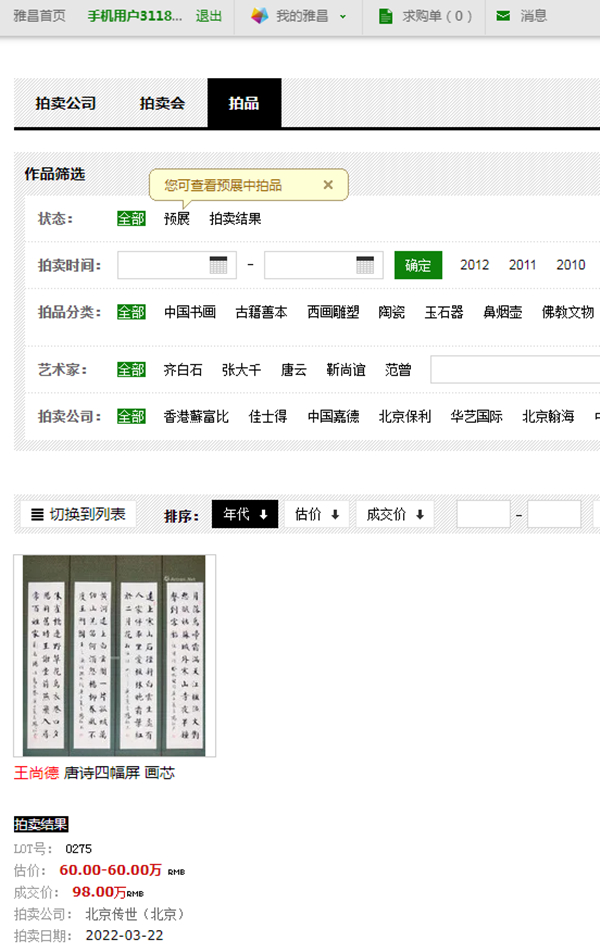Open lot title 唐诗四幅屏 画芯
Image resolution: width=600 pixels, height=952 pixels.
pos(119,772)
